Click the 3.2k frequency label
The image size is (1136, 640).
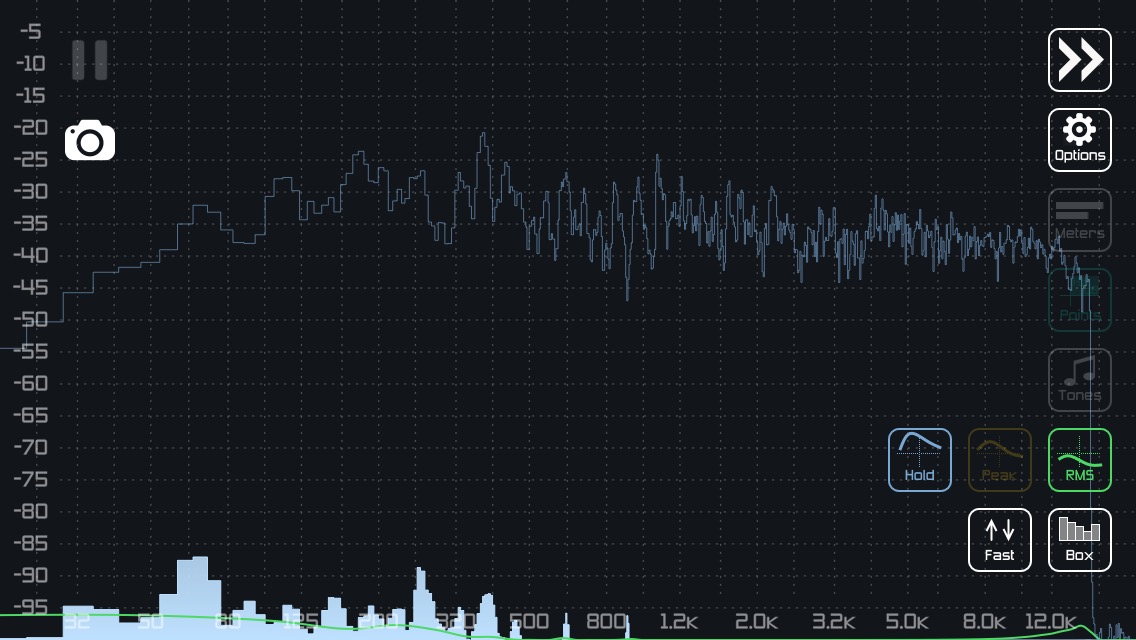(833, 622)
